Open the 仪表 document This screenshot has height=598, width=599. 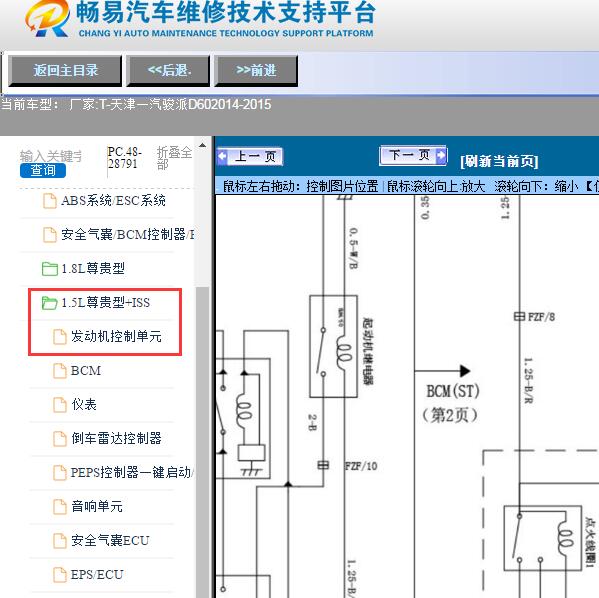tap(84, 404)
